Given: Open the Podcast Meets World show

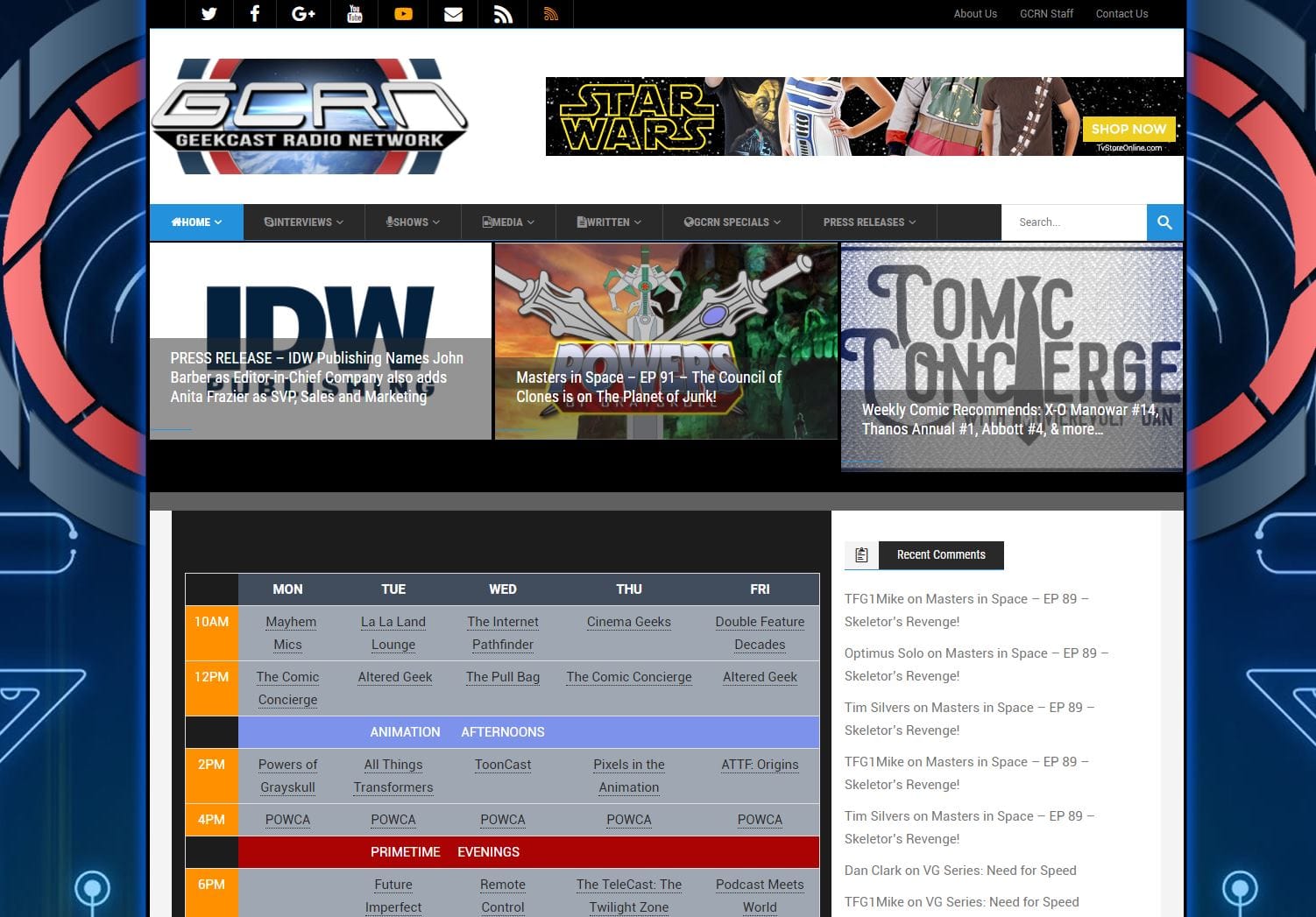Looking at the screenshot, I should click(760, 896).
